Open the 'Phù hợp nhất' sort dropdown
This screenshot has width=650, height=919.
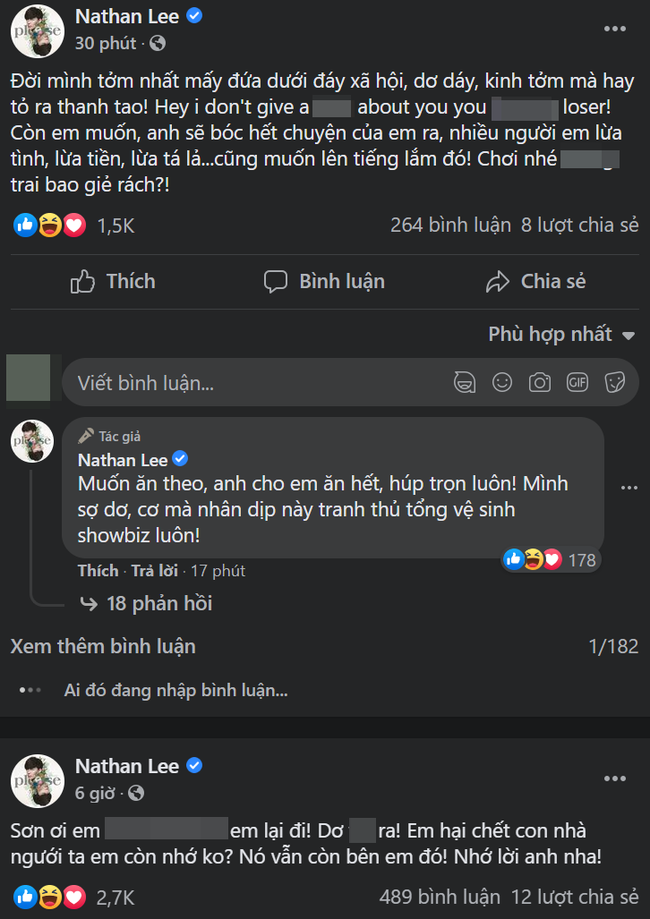562,334
